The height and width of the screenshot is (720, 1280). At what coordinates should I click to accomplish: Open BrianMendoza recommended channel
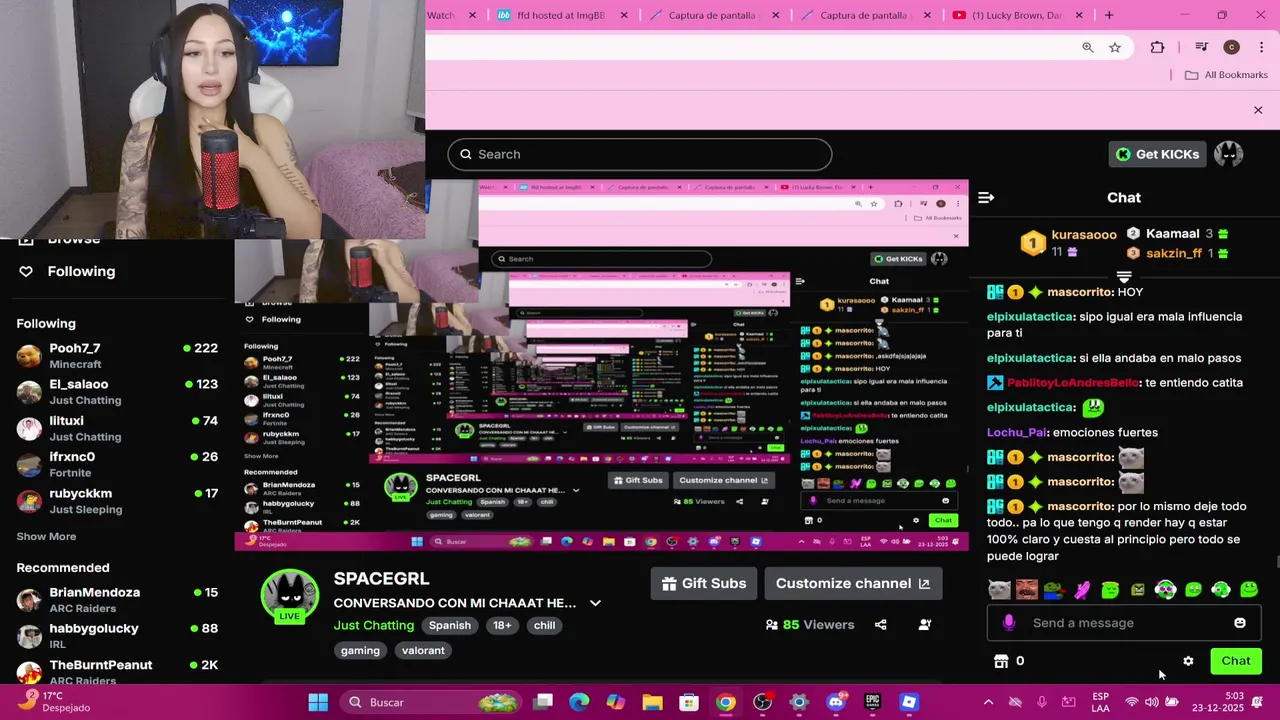click(117, 600)
